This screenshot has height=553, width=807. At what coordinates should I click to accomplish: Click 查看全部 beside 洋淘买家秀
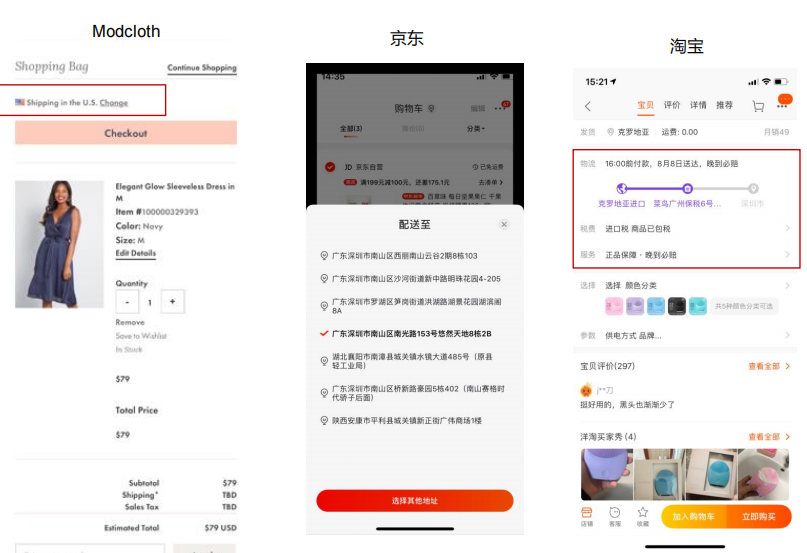pos(768,437)
